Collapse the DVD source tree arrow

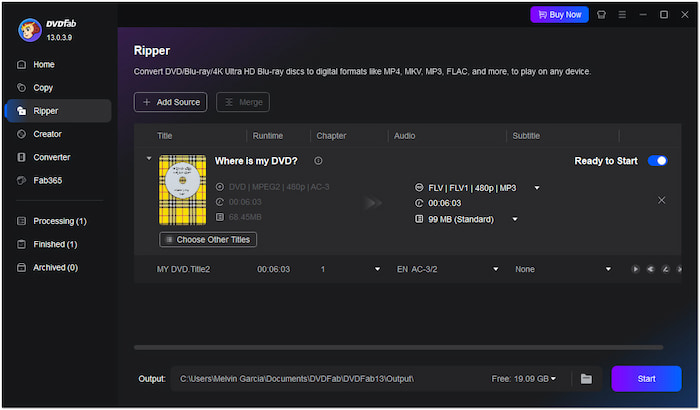(x=149, y=158)
